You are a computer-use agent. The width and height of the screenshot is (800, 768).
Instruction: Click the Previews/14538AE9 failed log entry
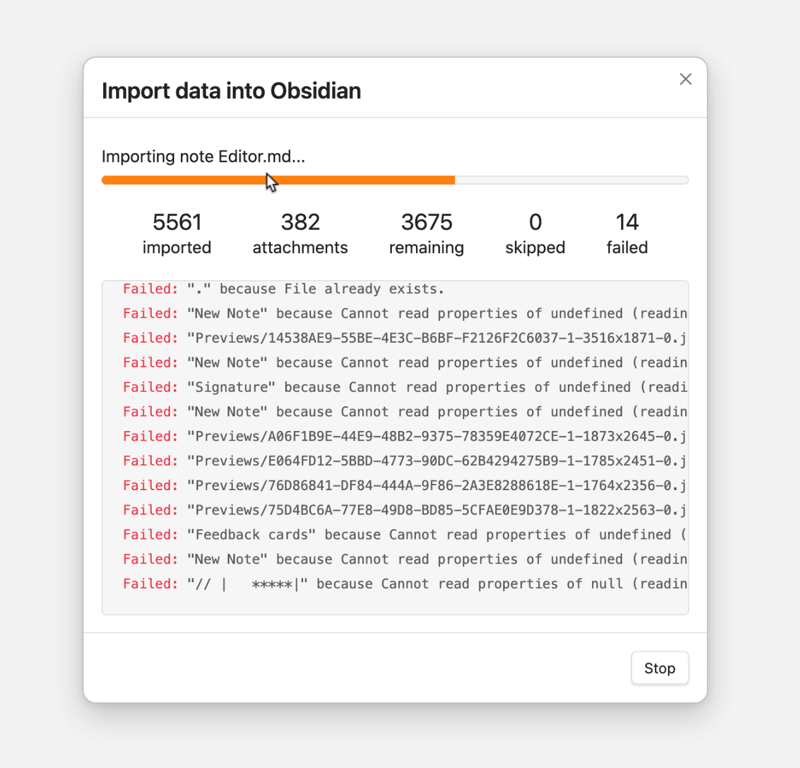(405, 338)
